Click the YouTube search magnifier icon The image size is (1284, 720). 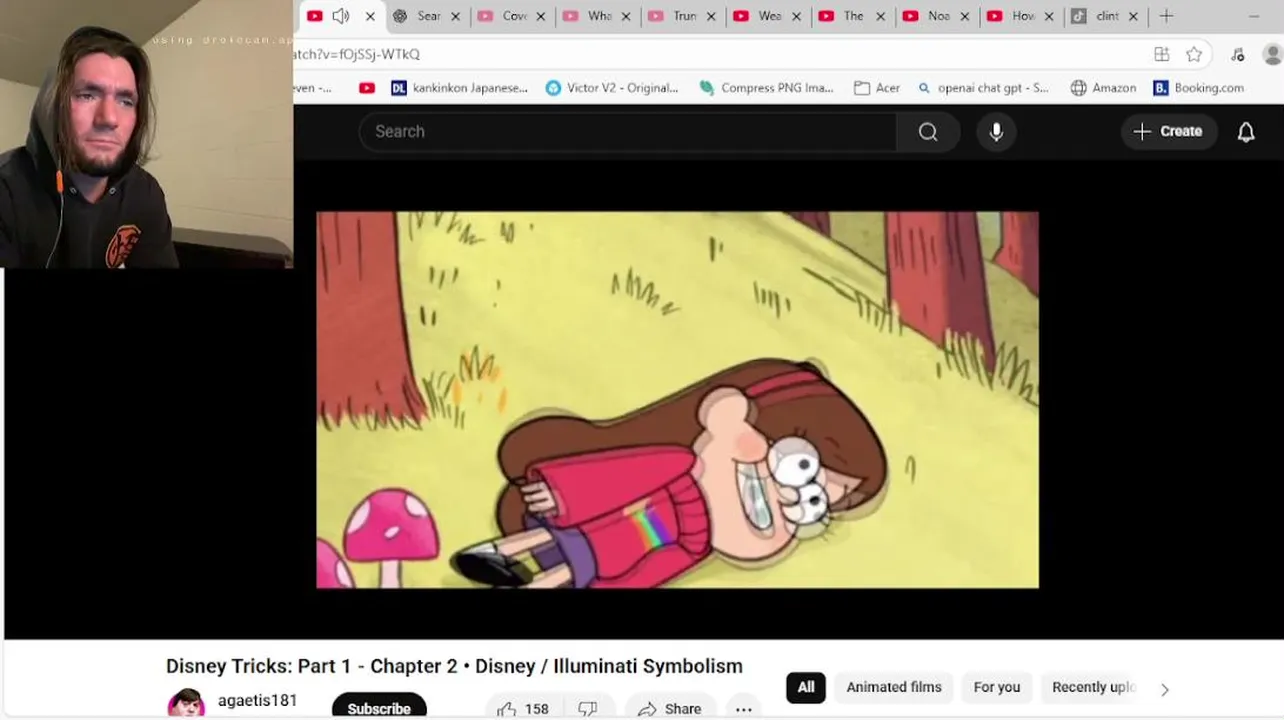(x=928, y=132)
